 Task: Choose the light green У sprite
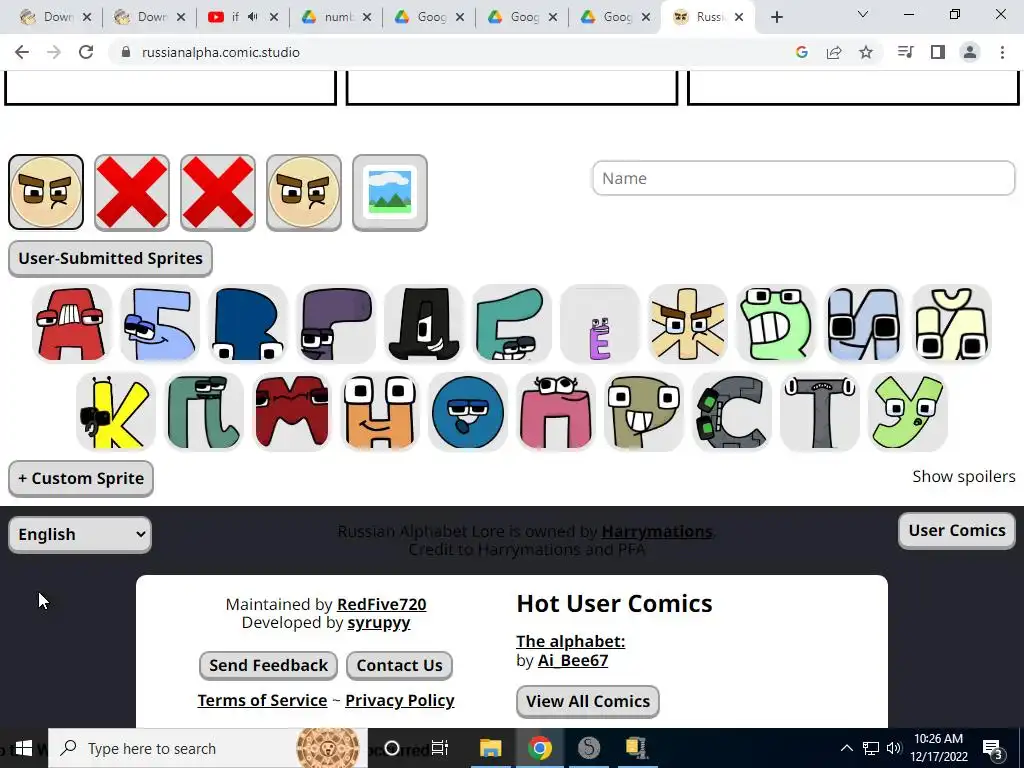pyautogui.click(x=908, y=411)
